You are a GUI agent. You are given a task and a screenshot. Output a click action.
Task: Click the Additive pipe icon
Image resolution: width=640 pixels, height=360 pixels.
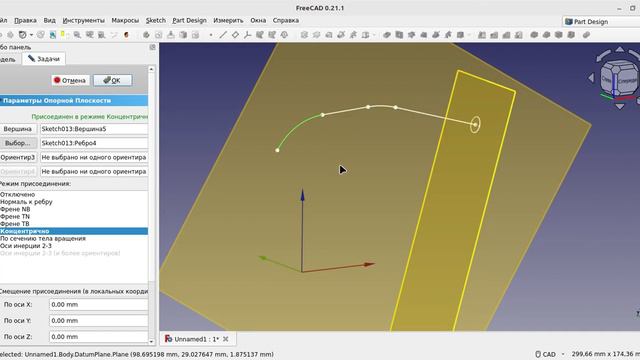(341, 35)
